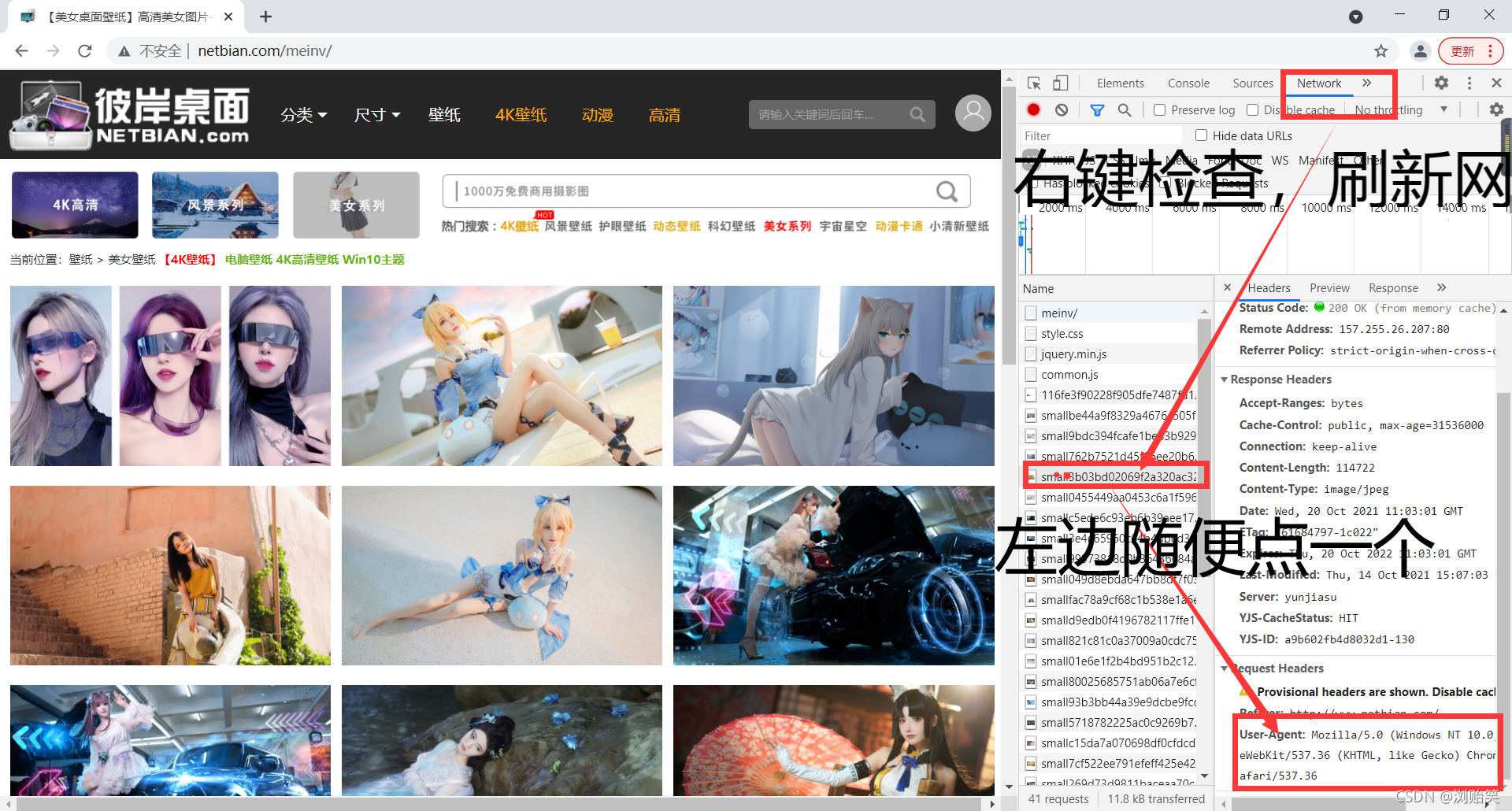Image resolution: width=1512 pixels, height=811 pixels.
Task: Click the browser back arrow
Action: 21,51
